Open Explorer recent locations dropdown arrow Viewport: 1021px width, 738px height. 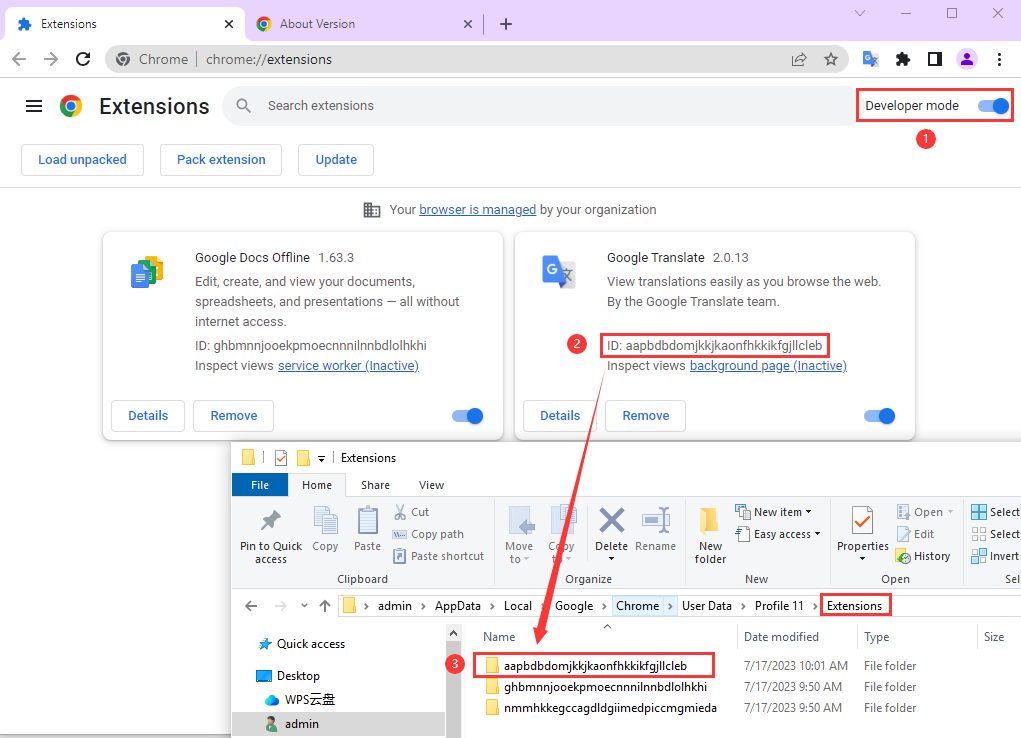304,606
